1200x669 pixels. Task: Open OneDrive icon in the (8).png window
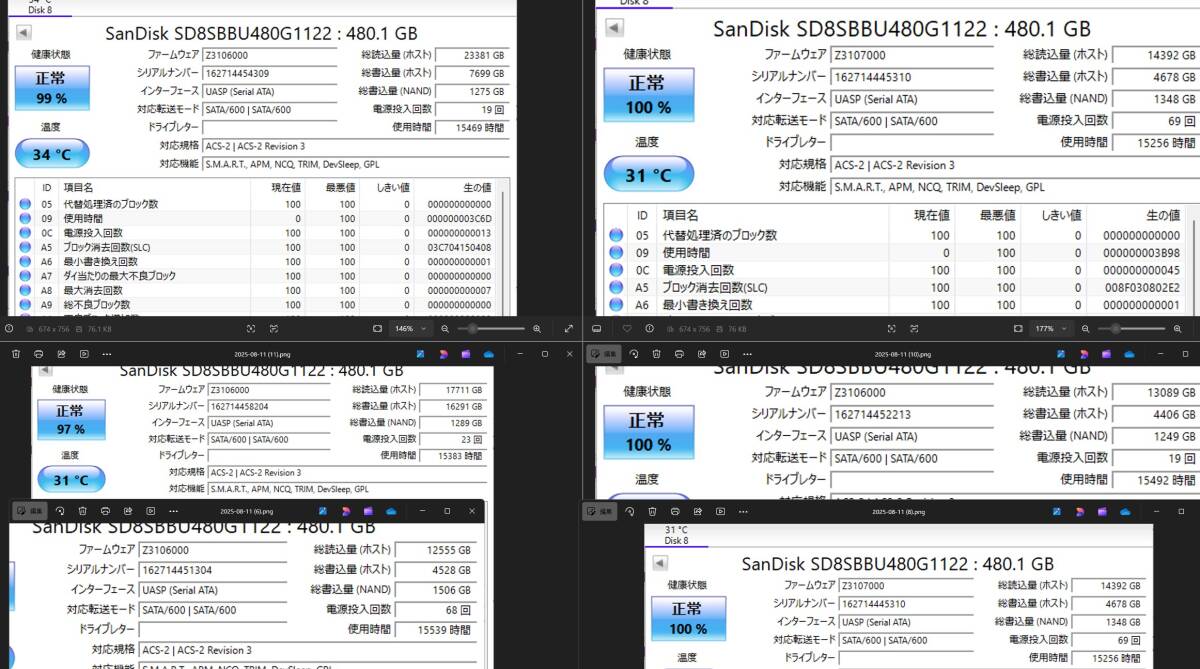pos(1125,511)
